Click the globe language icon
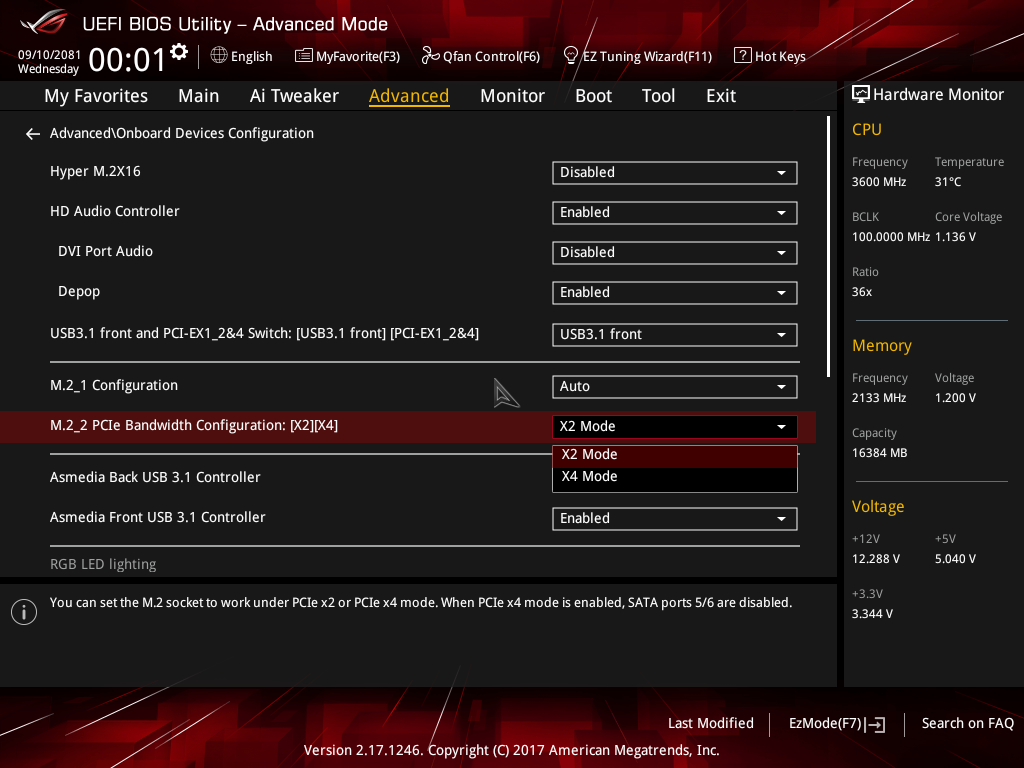 [219, 56]
